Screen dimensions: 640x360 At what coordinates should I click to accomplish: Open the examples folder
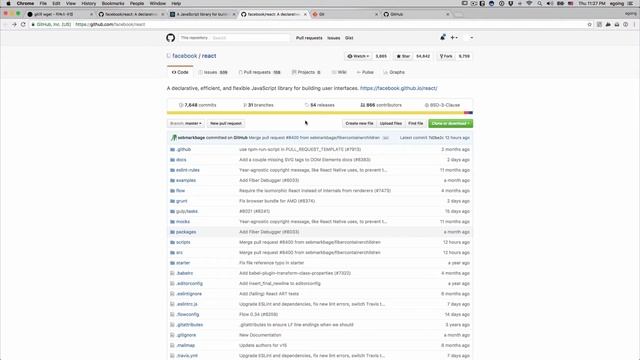tap(186, 180)
